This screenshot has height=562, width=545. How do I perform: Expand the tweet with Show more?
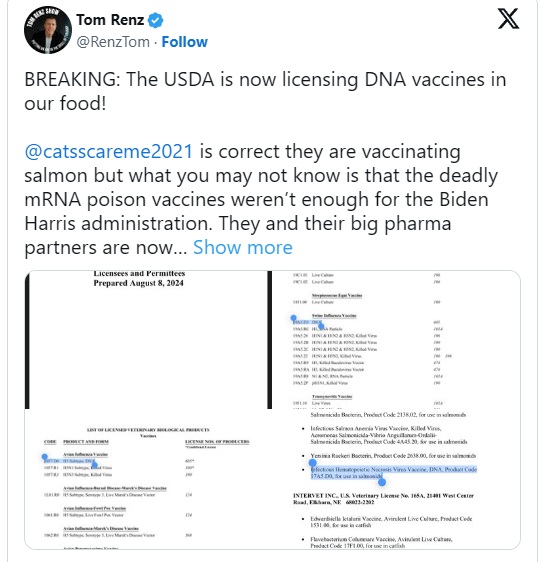(243, 247)
